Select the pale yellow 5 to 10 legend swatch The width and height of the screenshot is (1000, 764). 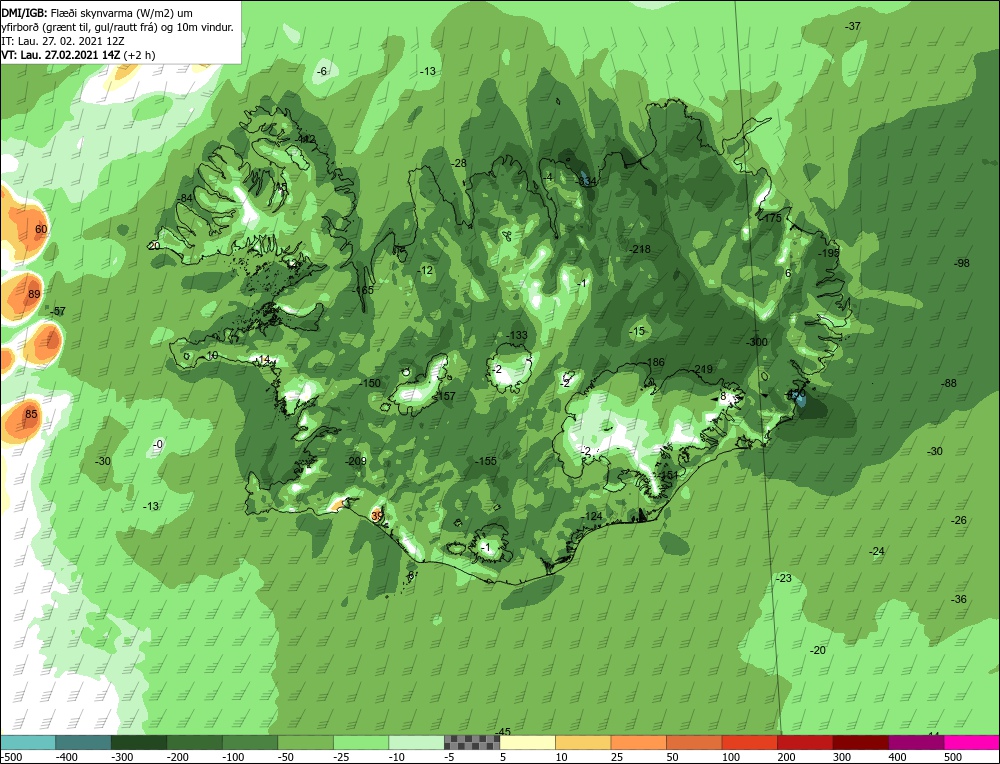(527, 742)
